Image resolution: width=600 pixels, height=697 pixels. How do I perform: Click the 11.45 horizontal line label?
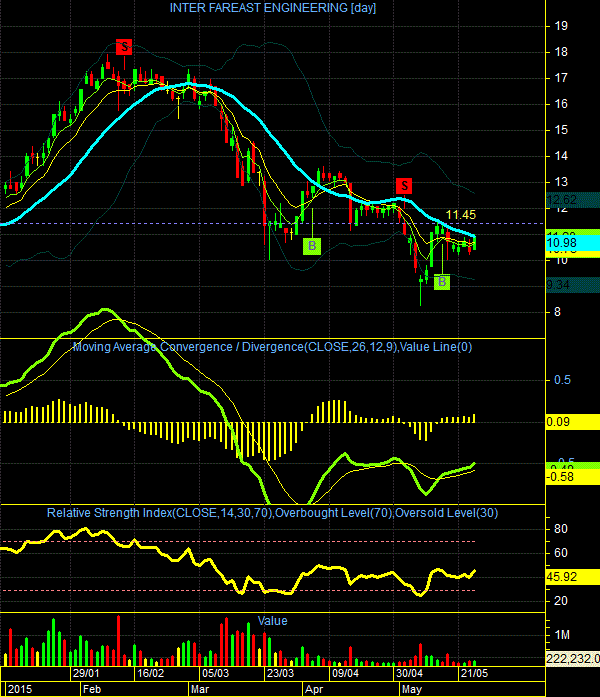point(460,215)
